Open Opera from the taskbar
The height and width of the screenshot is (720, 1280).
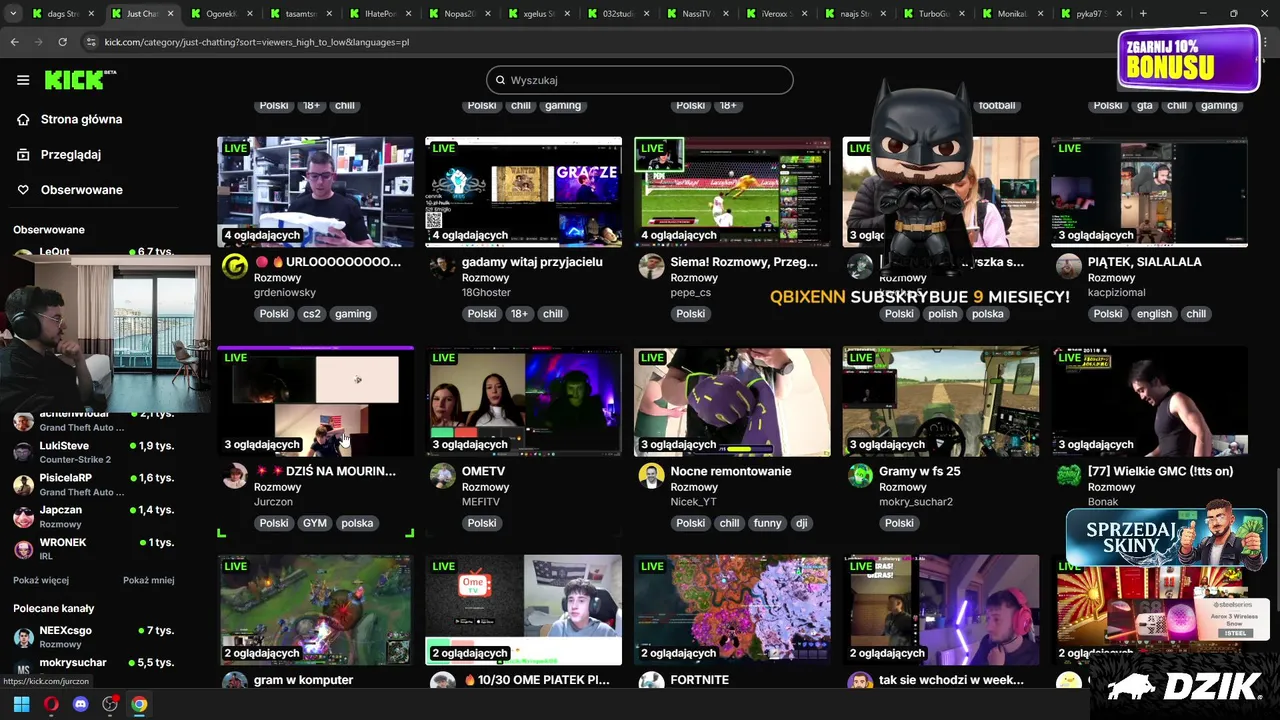[51, 704]
